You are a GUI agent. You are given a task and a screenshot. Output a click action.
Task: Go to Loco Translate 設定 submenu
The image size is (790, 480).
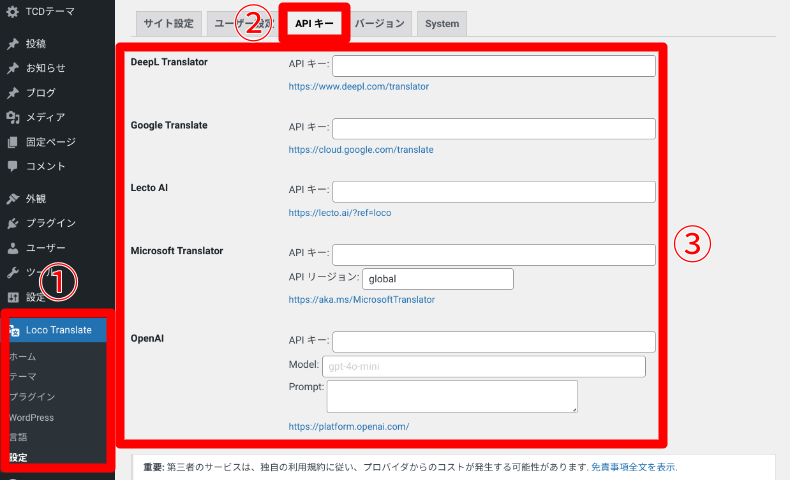click(18, 457)
